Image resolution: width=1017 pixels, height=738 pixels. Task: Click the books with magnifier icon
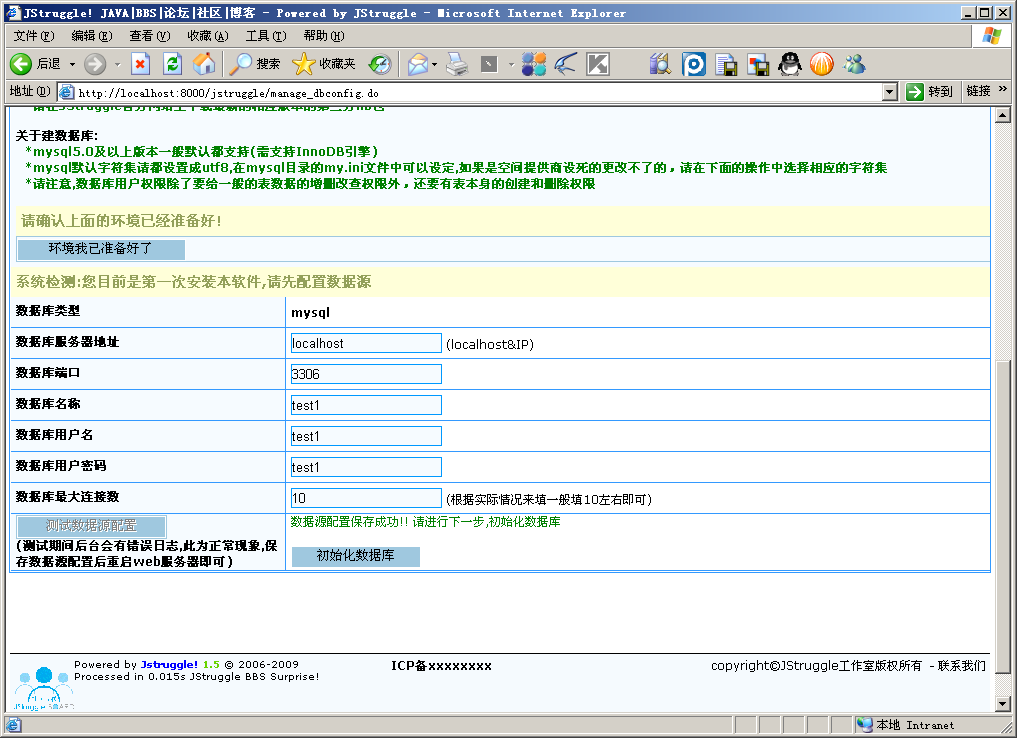pyautogui.click(x=660, y=64)
